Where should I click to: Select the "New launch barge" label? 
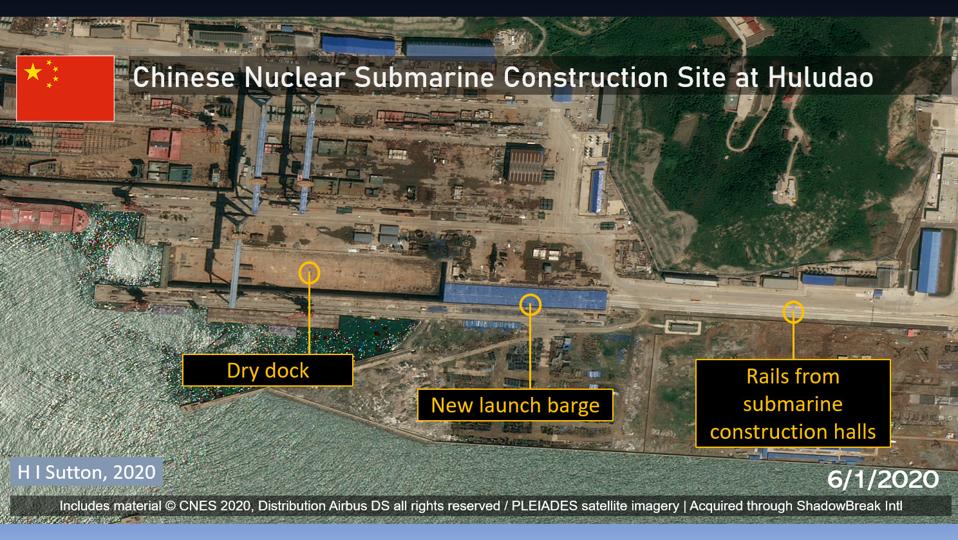[x=515, y=405]
